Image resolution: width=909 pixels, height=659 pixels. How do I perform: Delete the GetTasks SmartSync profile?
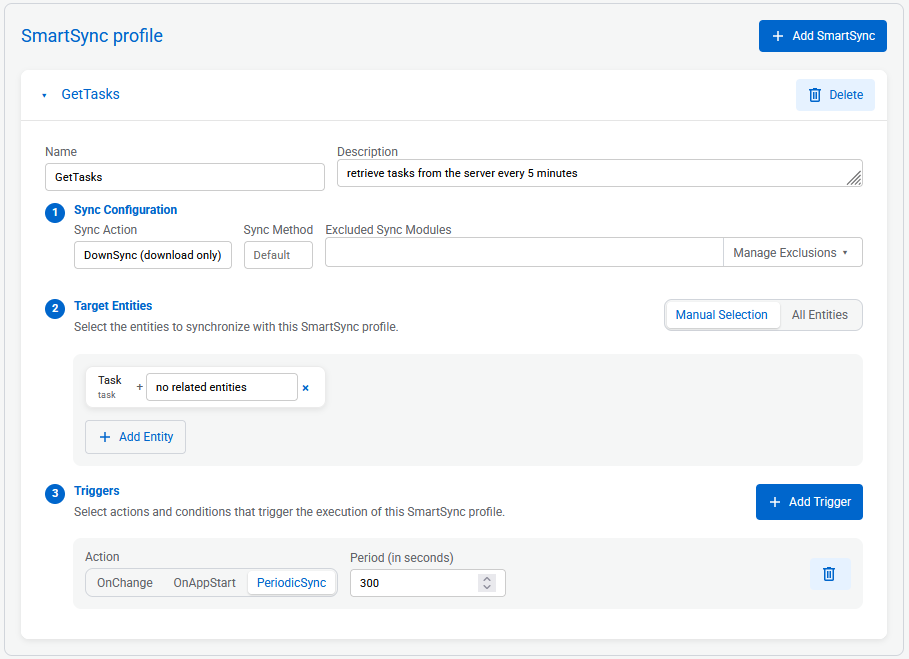click(835, 95)
